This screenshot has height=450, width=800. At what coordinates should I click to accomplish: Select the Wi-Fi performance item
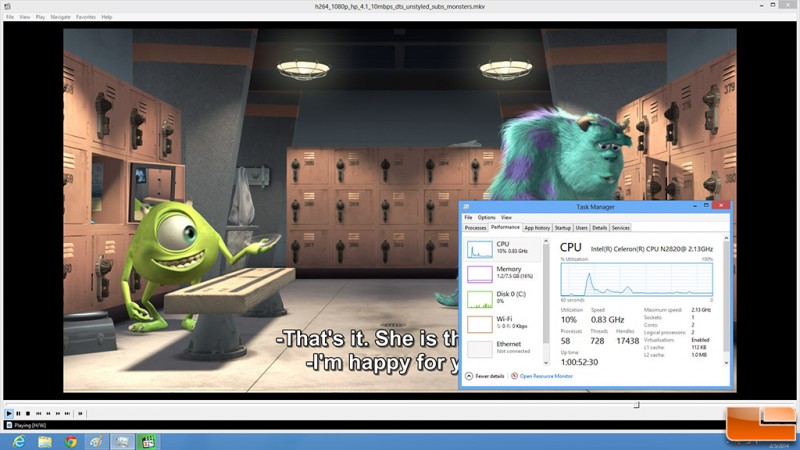click(x=503, y=323)
